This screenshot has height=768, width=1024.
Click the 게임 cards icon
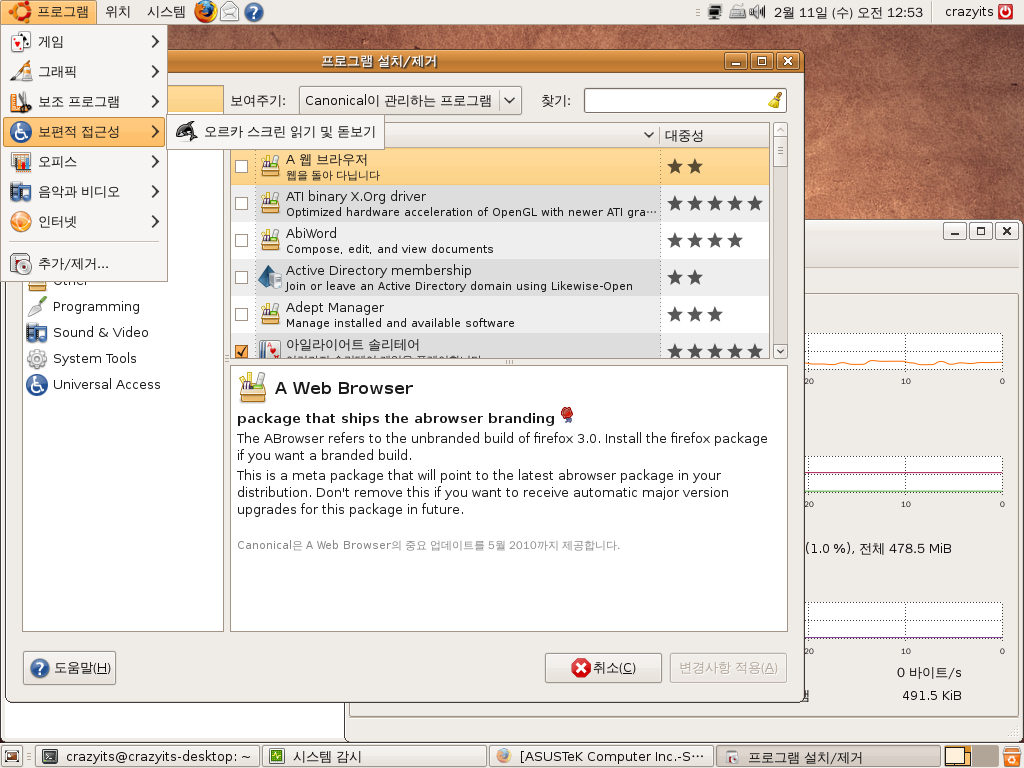tap(21, 42)
